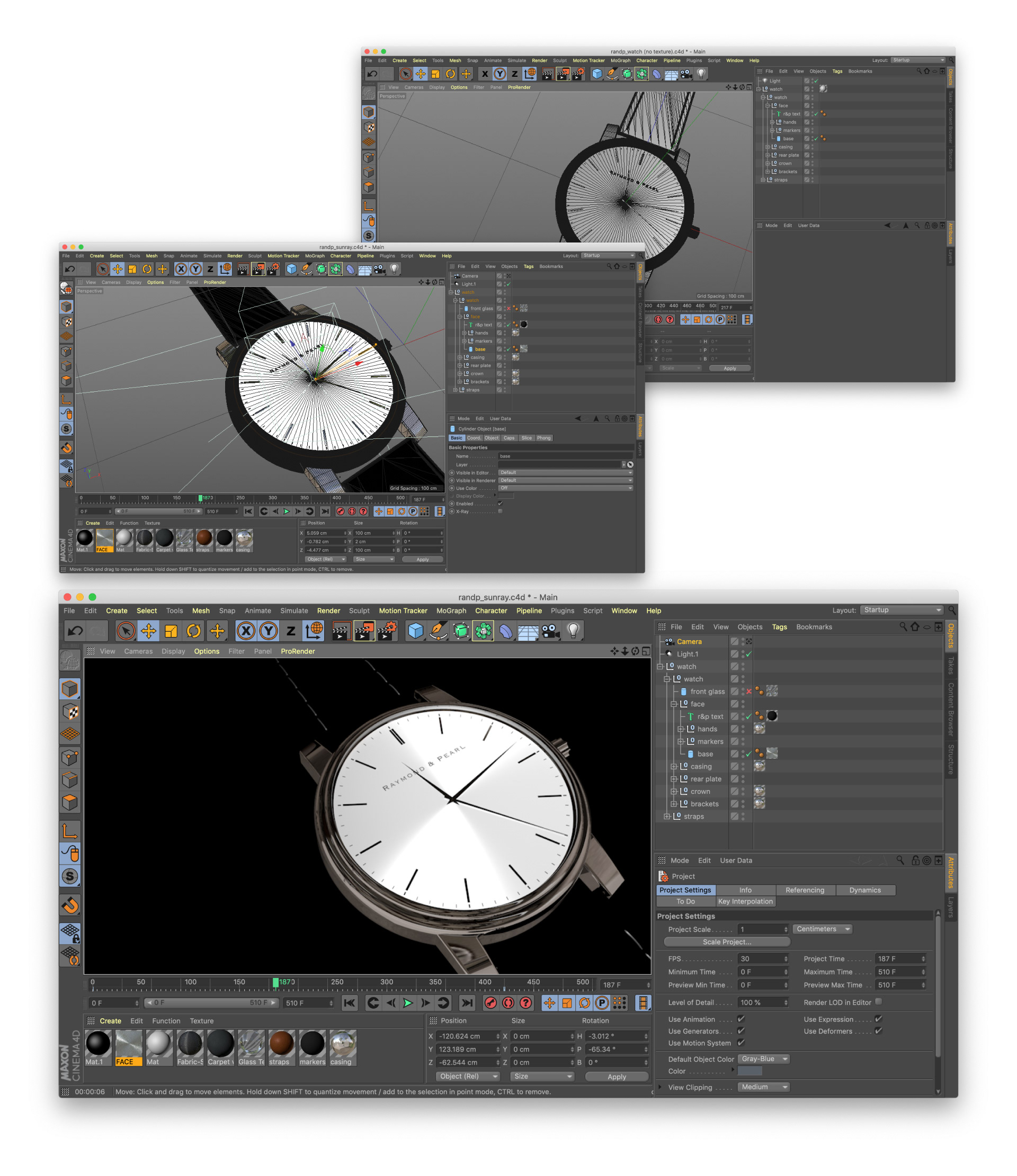Select the Coord. tab in the middle window attributes

[x=474, y=438]
